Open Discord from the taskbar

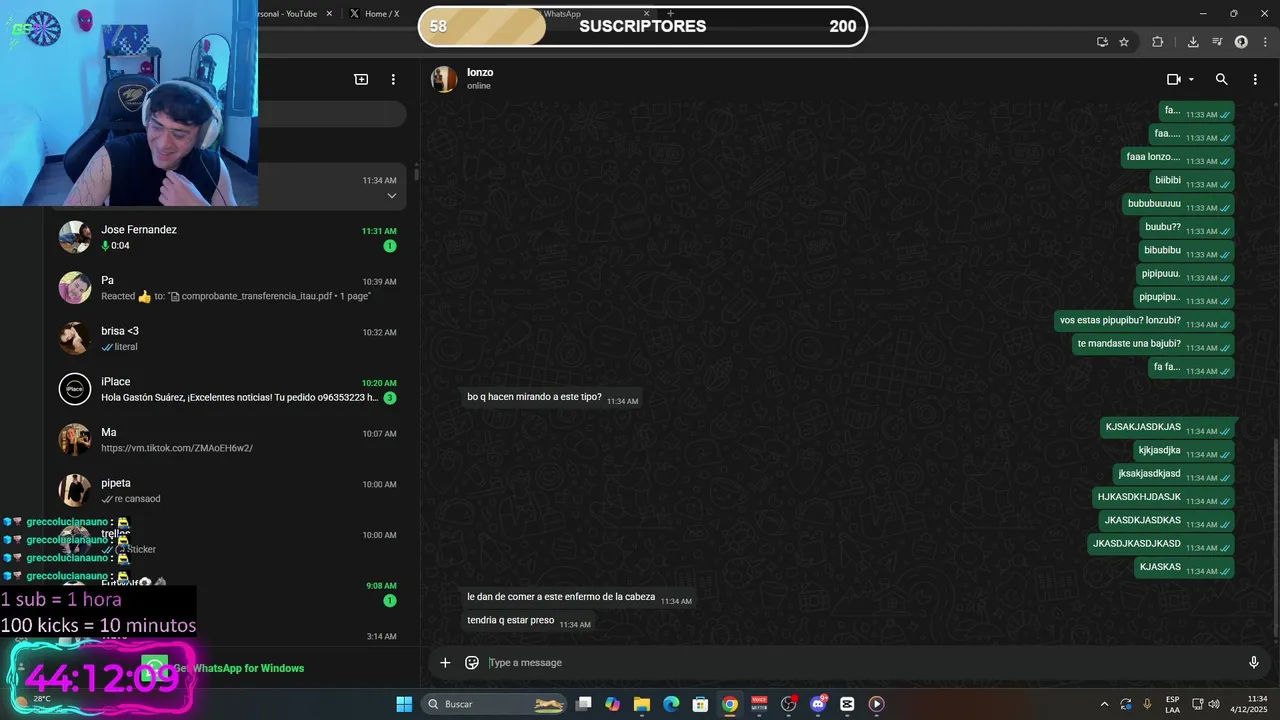coord(818,704)
